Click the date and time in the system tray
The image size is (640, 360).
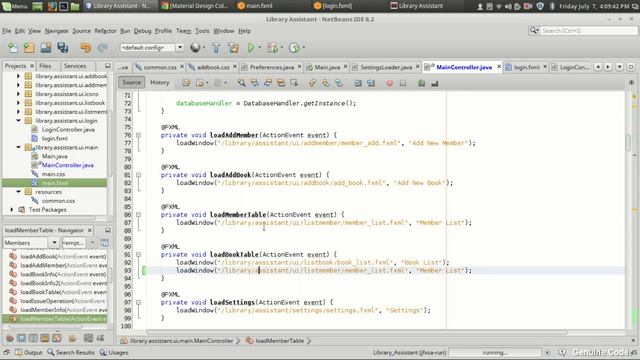pos(594,6)
